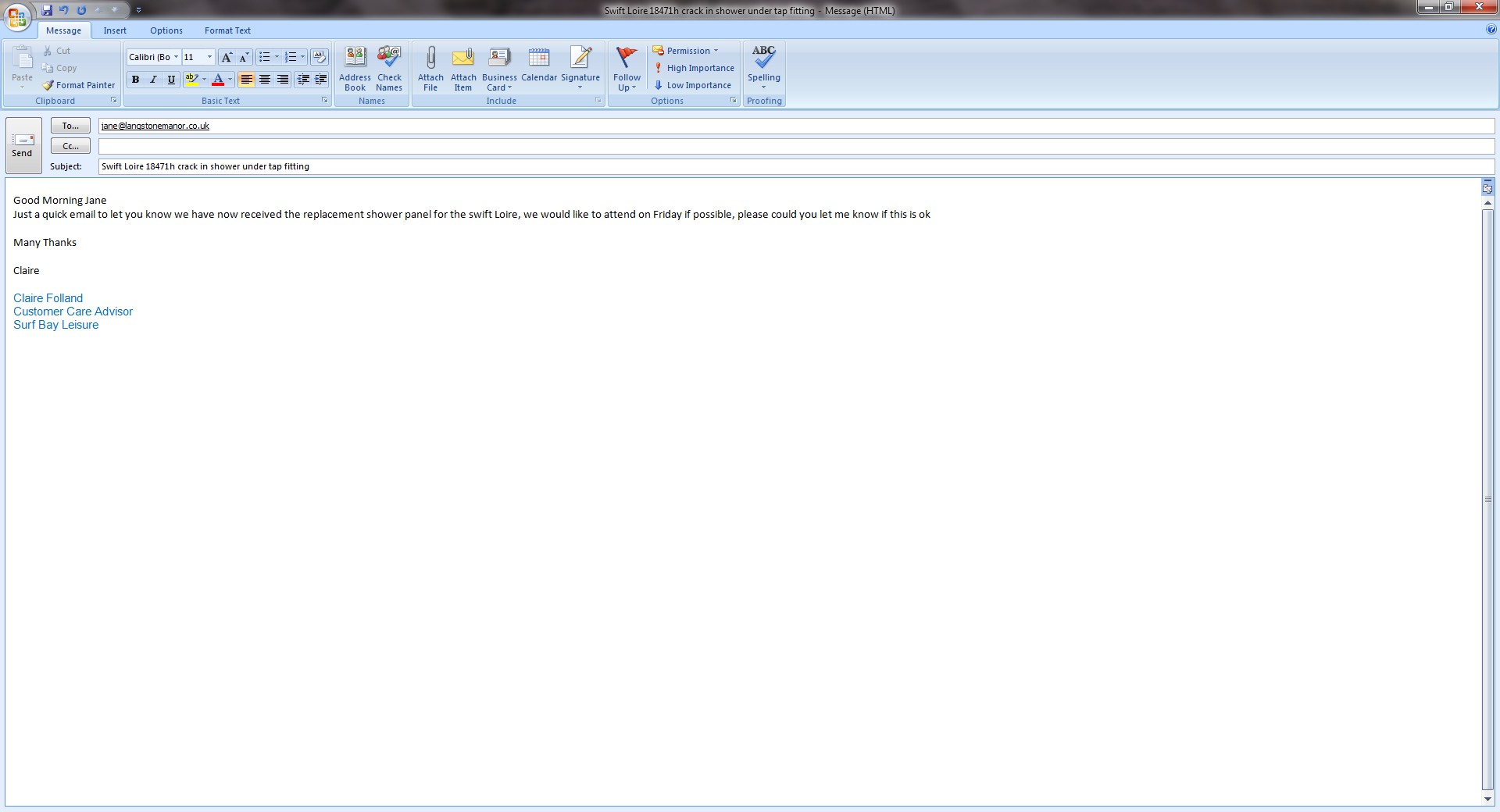This screenshot has width=1500, height=812.
Task: Click the Cc... recipients button
Action: 70,146
